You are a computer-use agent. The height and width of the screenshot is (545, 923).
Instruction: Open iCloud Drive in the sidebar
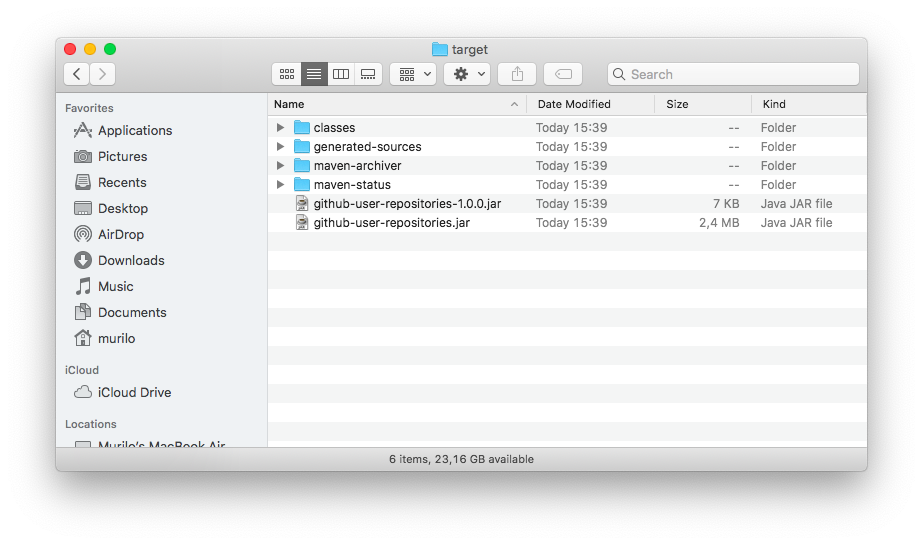(x=134, y=392)
